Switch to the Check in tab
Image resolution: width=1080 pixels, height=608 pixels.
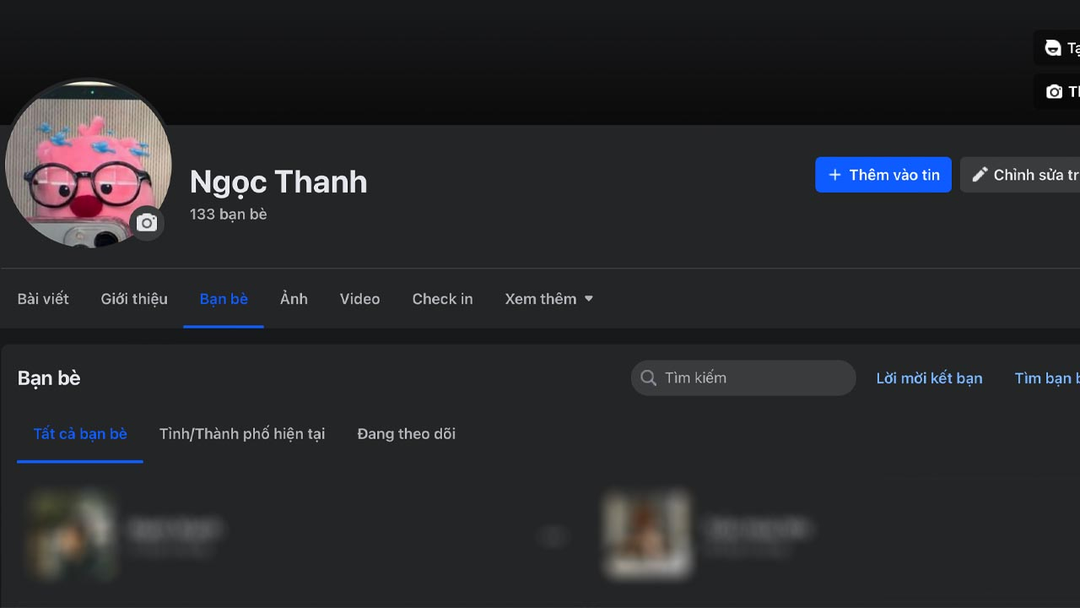[x=442, y=298]
